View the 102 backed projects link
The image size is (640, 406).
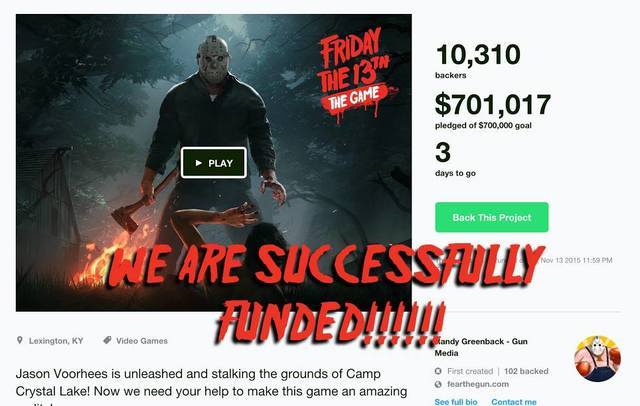click(x=526, y=371)
